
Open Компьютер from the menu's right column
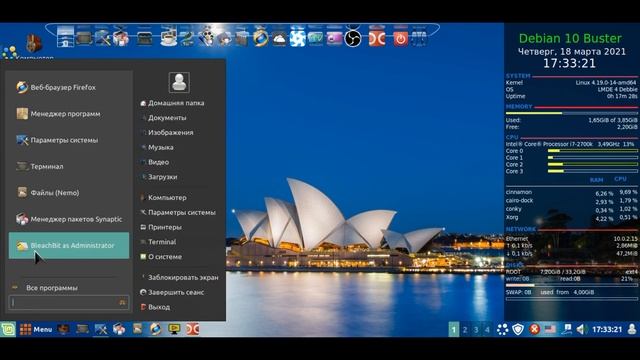(x=167, y=198)
